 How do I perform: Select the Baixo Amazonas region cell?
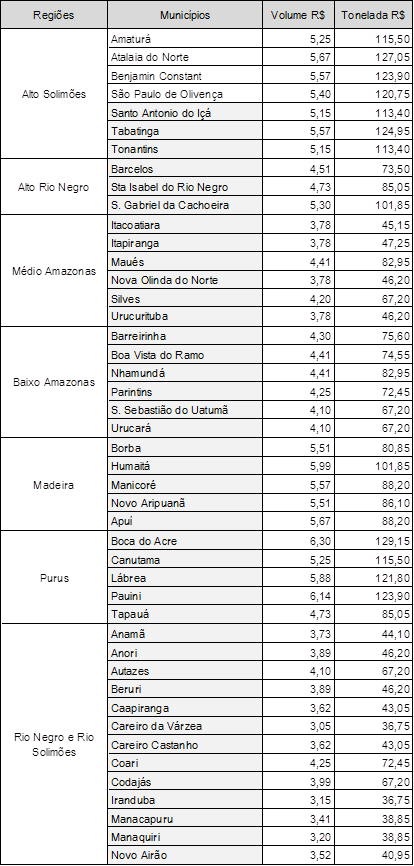[x=54, y=382]
